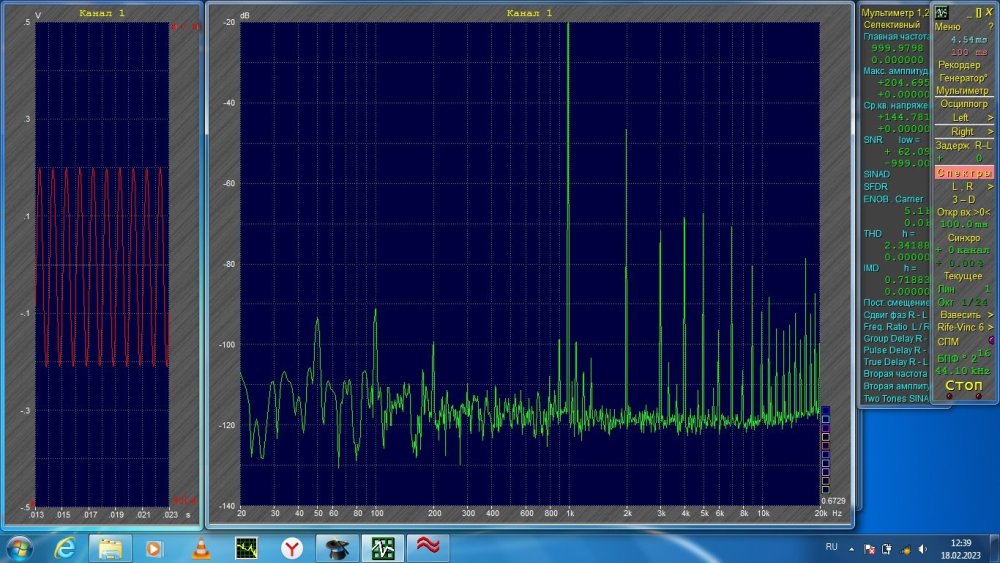The width and height of the screenshot is (1000, 563).
Task: Click the red wave app taskbar icon
Action: tap(428, 548)
